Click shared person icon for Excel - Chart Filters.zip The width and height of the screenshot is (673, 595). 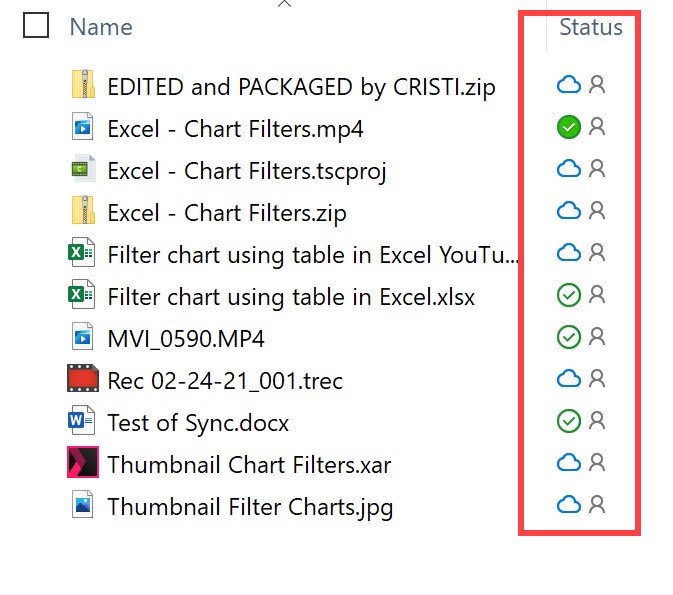tap(597, 210)
